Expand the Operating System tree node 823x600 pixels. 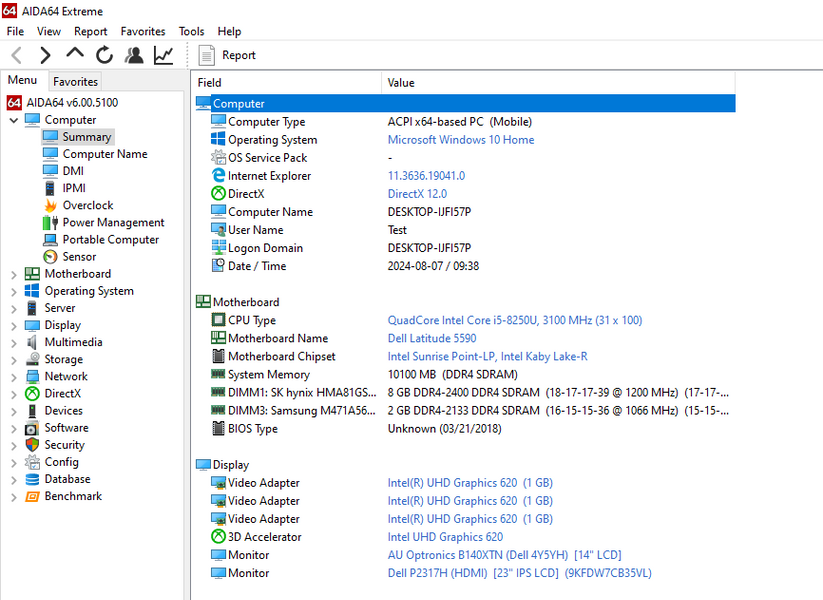click(x=14, y=291)
